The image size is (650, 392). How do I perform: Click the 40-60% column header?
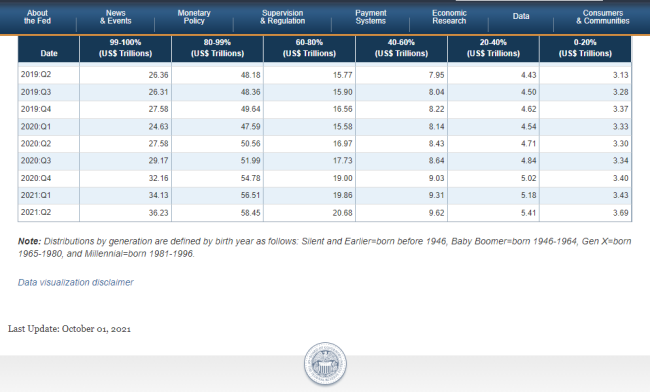(401, 49)
